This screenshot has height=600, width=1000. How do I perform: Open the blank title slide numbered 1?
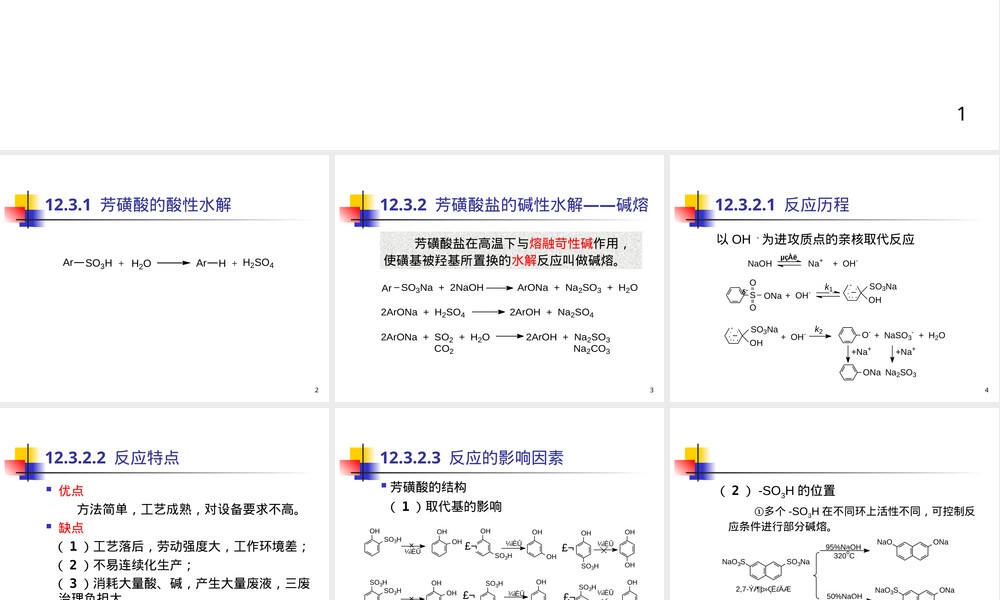click(500, 75)
